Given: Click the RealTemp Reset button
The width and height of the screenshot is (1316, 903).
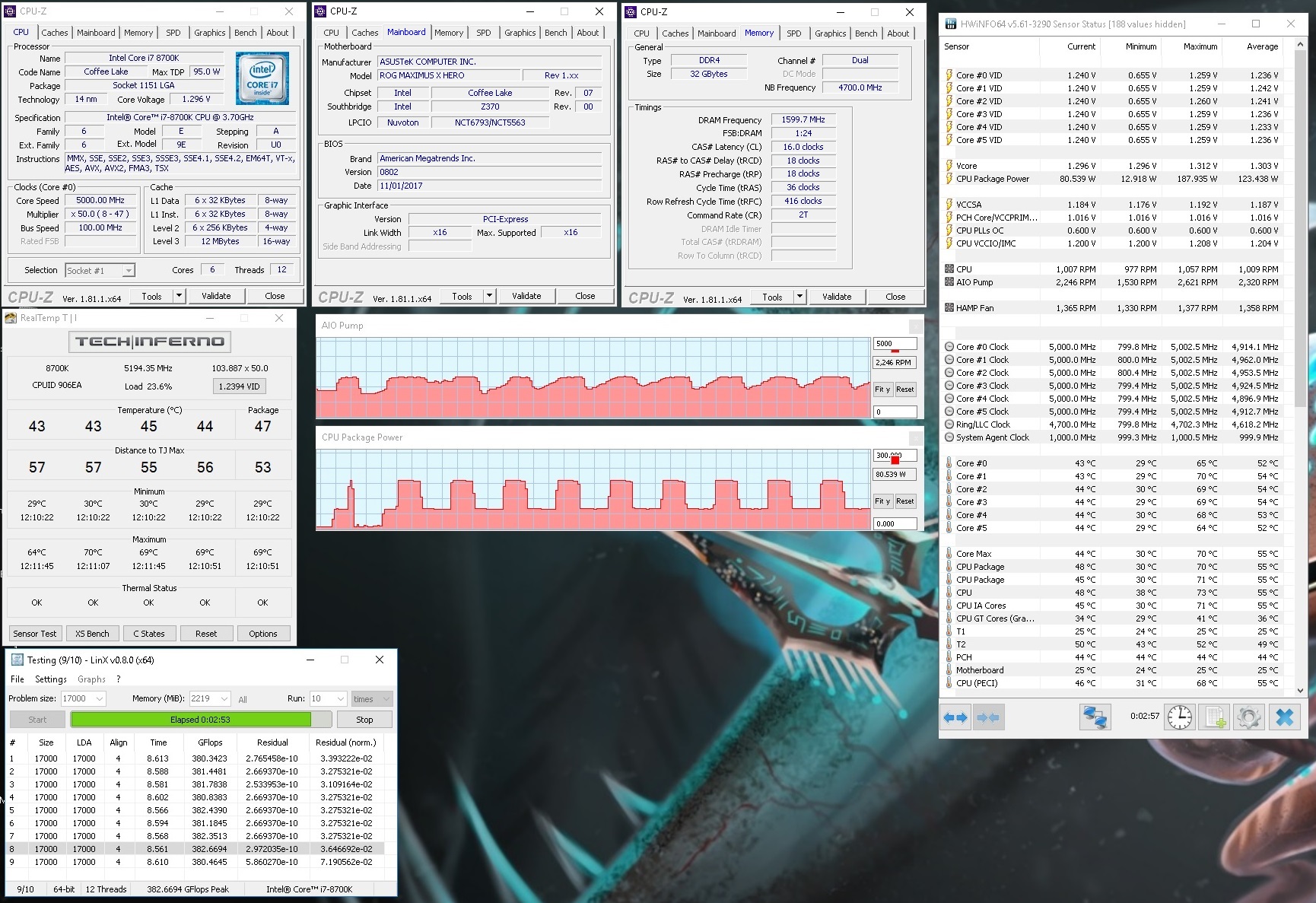Looking at the screenshot, I should tap(206, 634).
